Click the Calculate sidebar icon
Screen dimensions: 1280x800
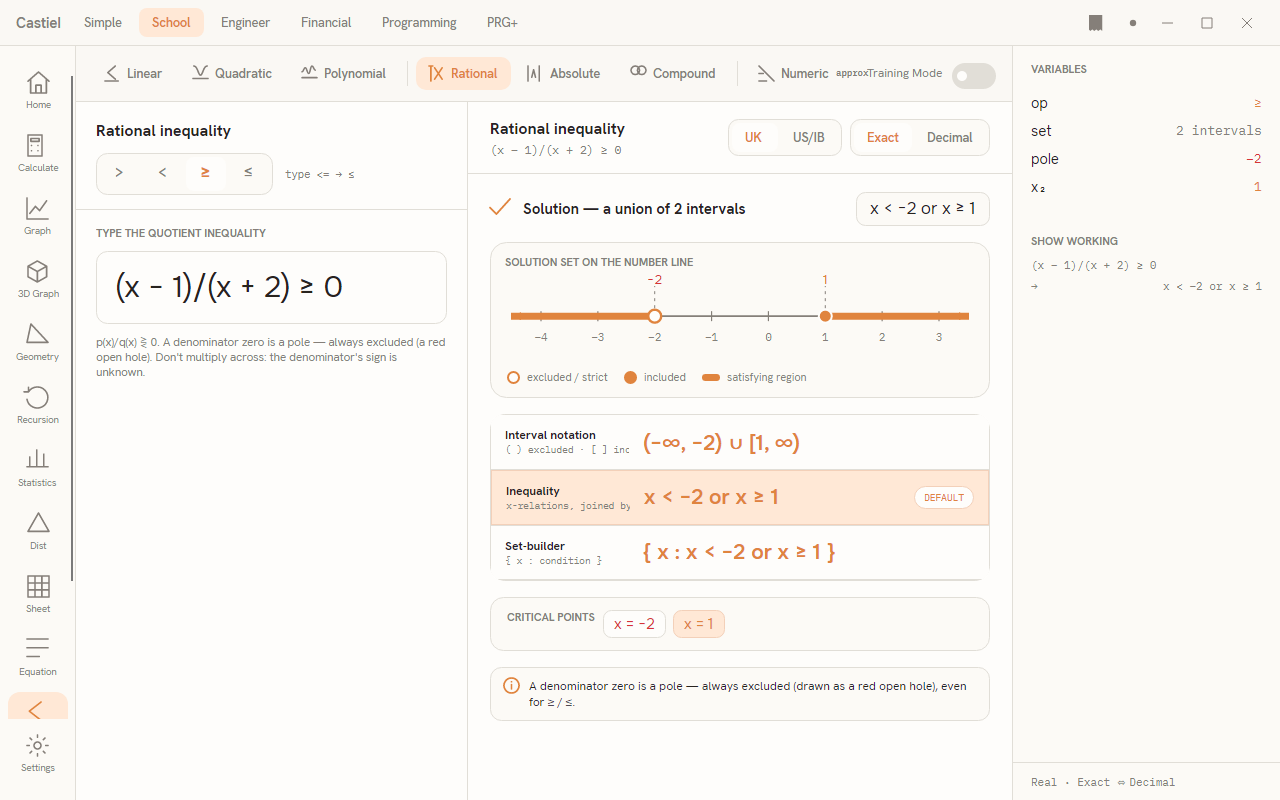tap(38, 153)
